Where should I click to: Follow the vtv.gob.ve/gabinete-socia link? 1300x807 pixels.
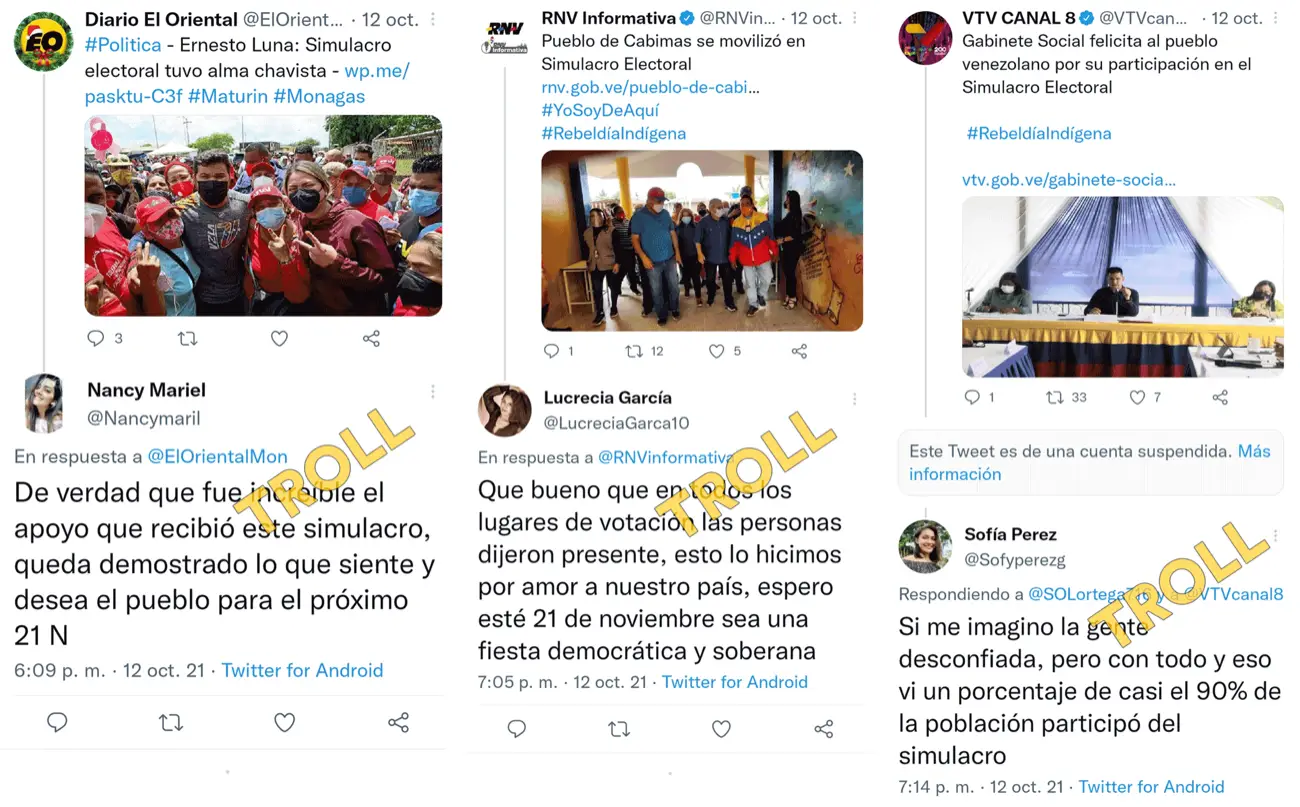pyautogui.click(x=1069, y=180)
